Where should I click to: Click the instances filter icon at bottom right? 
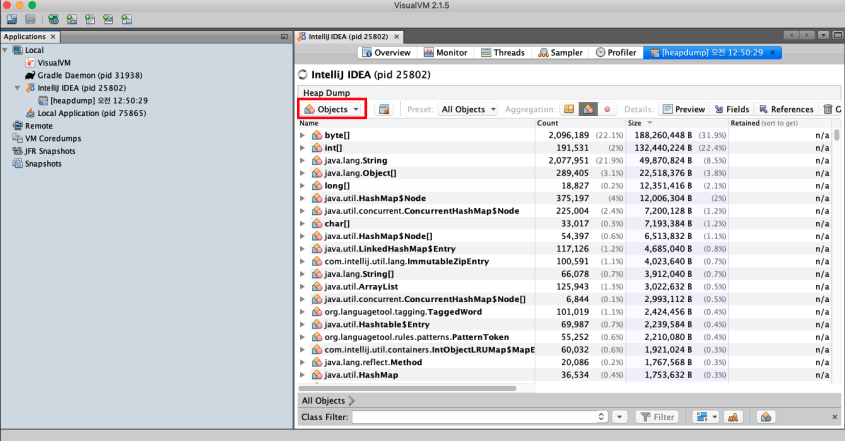tap(766, 417)
